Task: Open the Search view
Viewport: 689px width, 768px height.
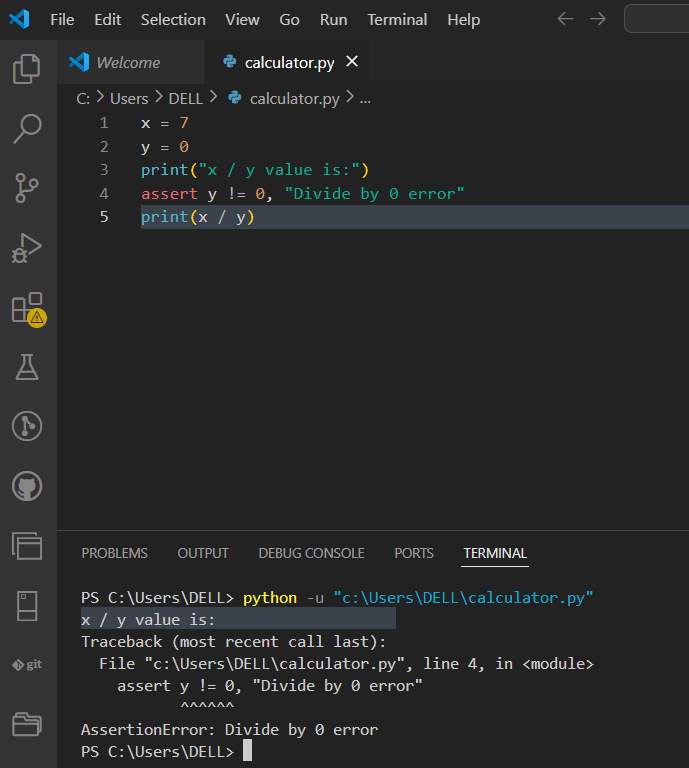Action: point(27,128)
